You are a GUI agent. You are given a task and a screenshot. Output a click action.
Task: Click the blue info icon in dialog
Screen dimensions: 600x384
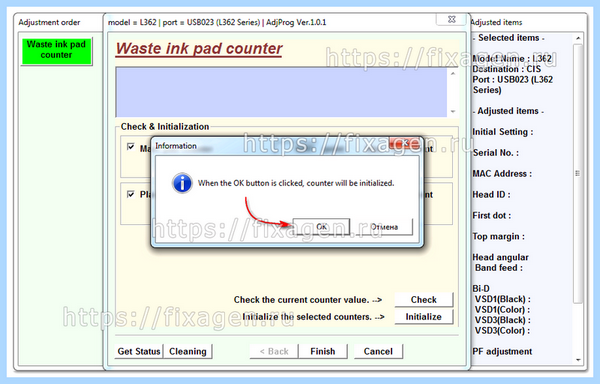[x=182, y=183]
